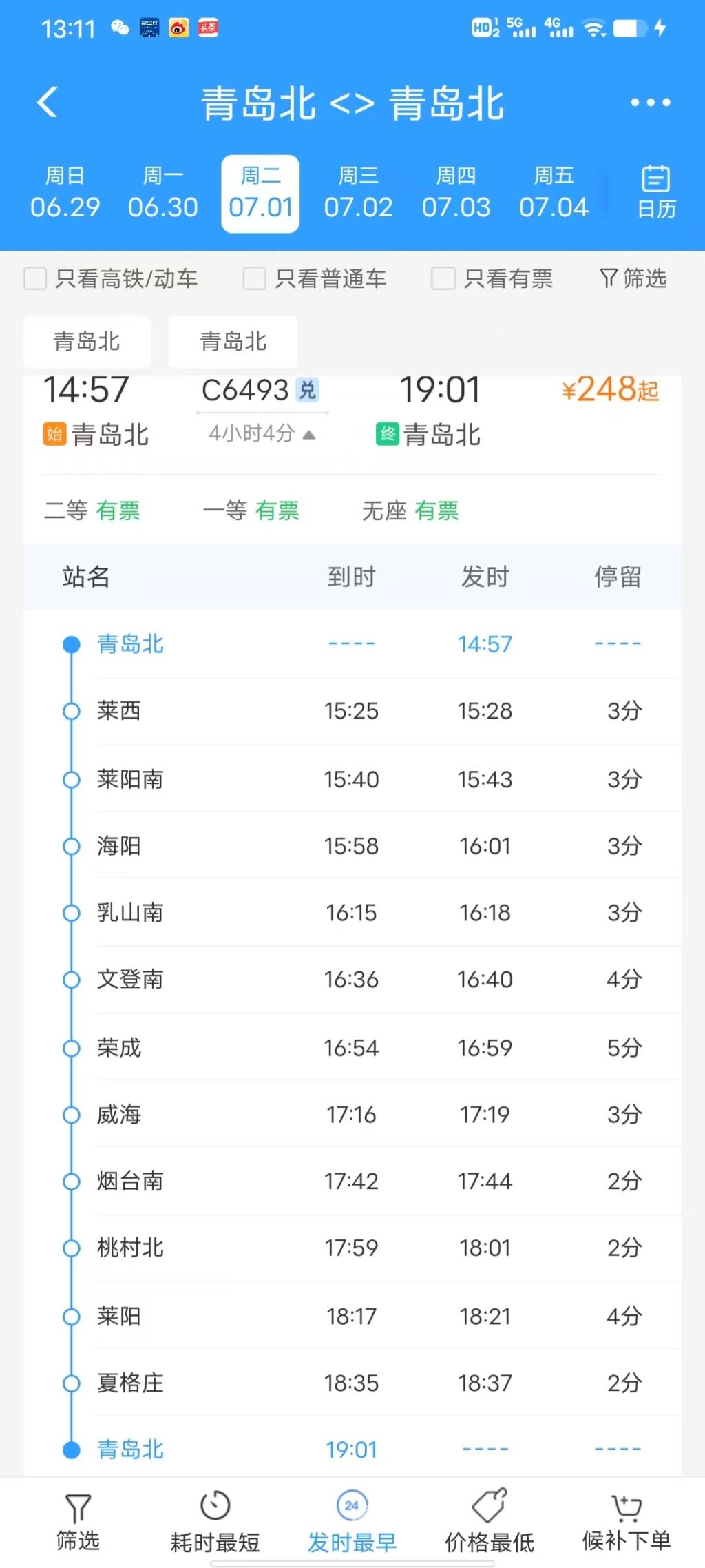The width and height of the screenshot is (705, 1568).
Task: Open the three-dot more options menu
Action: click(x=650, y=103)
